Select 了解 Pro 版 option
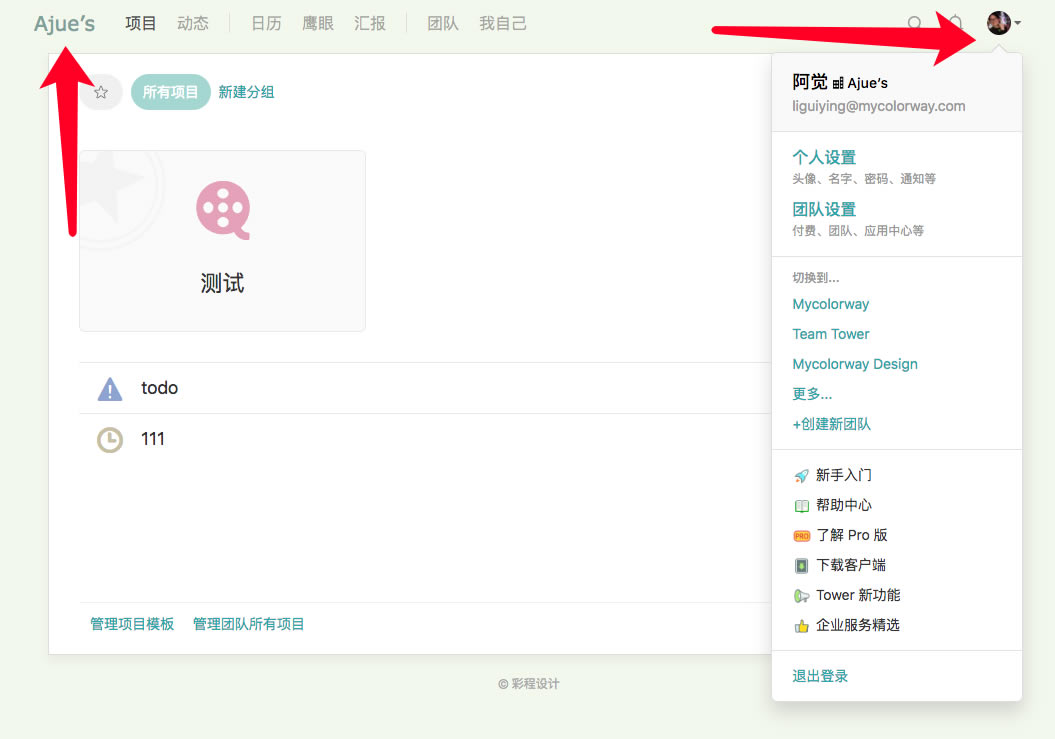Viewport: 1055px width, 739px height. pos(850,535)
